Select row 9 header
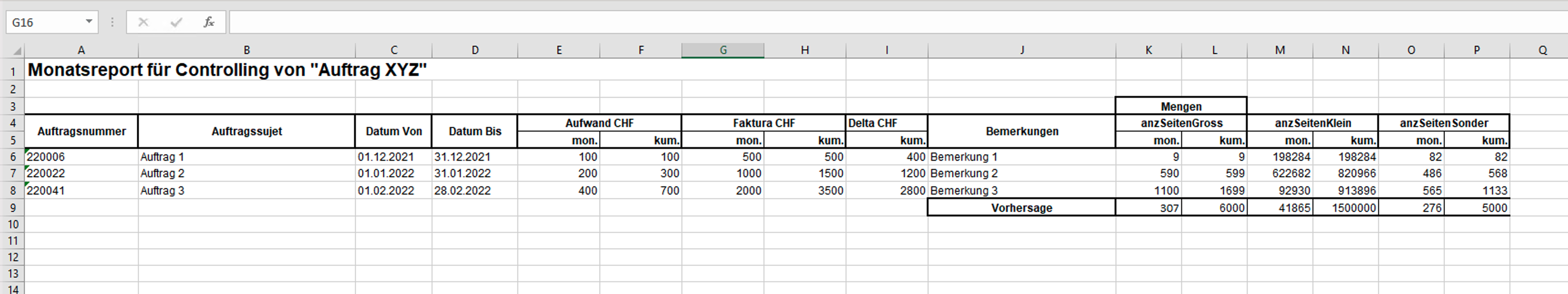Screen dimensions: 1568x294 pos(12,208)
